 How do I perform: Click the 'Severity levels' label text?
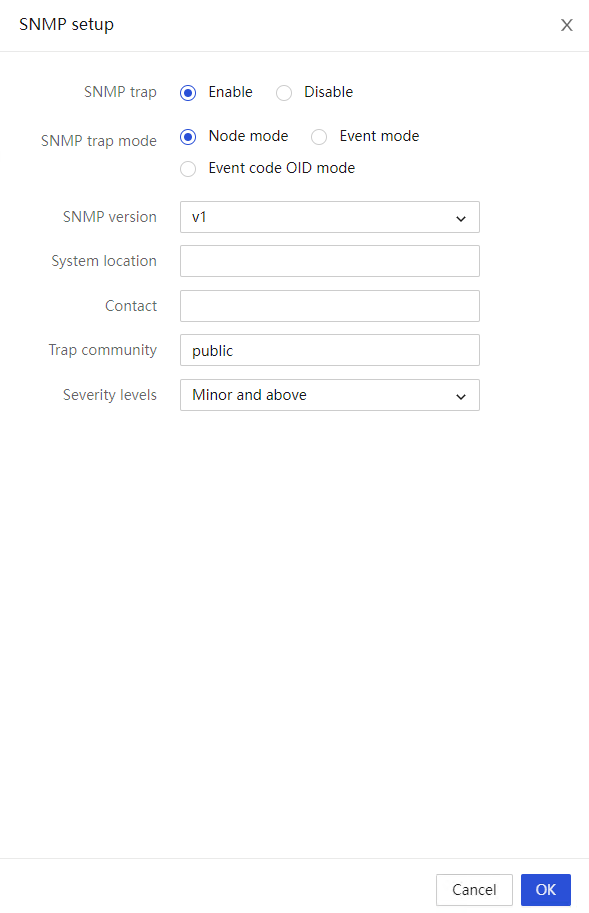tap(110, 395)
